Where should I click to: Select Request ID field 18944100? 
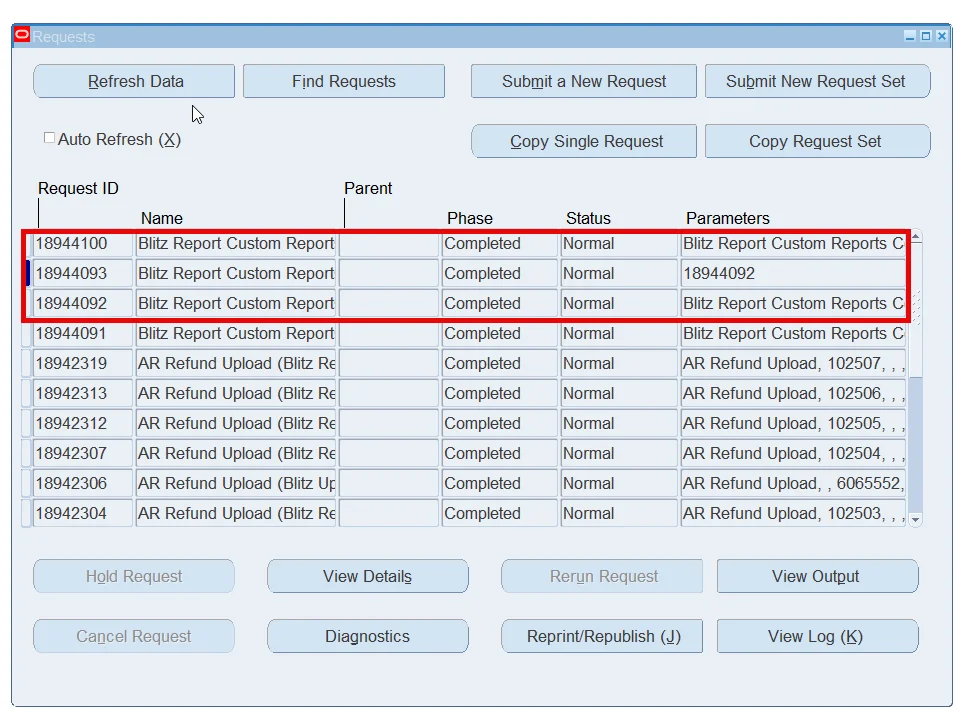[83, 244]
